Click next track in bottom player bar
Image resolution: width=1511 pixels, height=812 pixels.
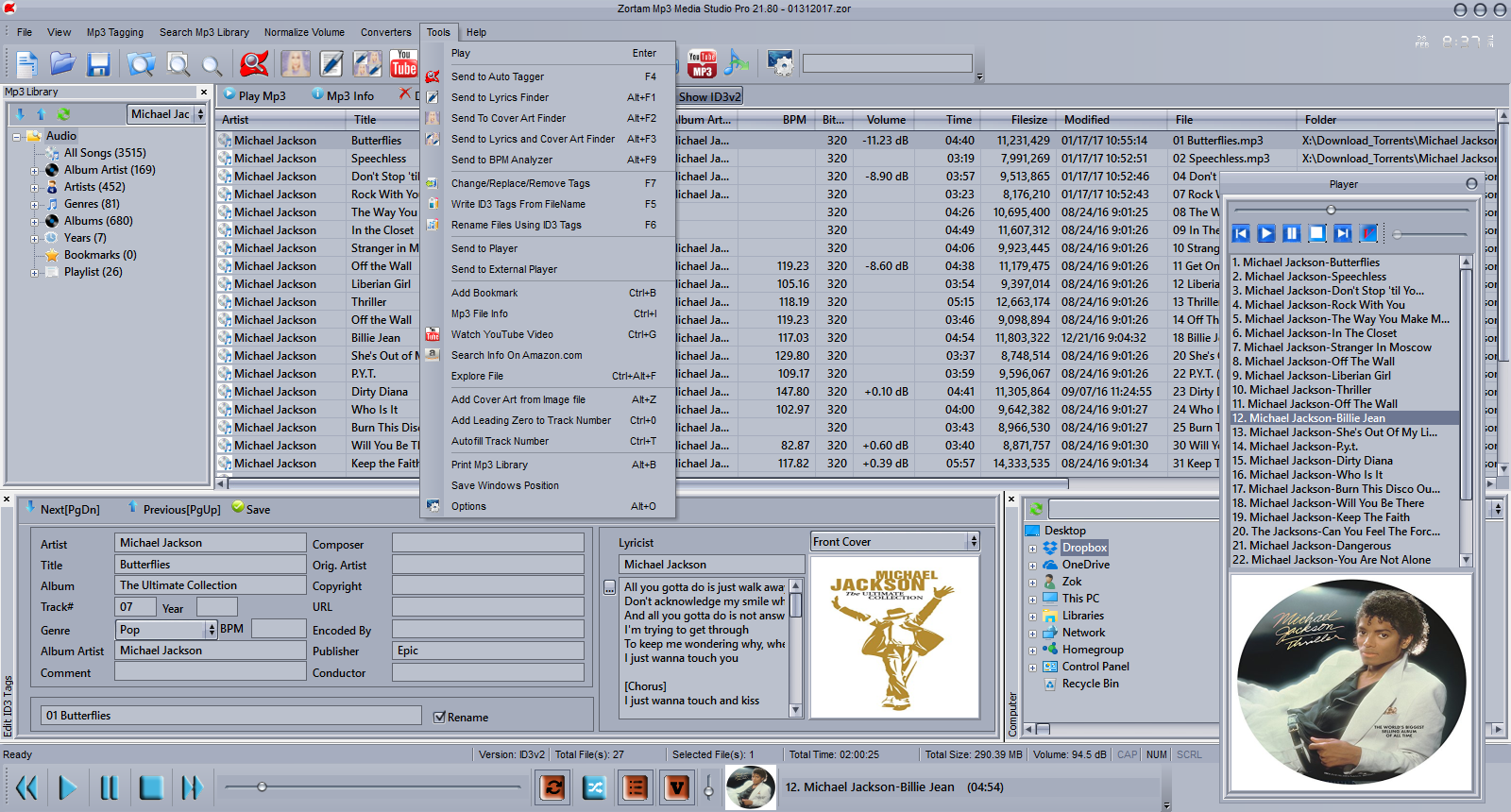pyautogui.click(x=193, y=787)
